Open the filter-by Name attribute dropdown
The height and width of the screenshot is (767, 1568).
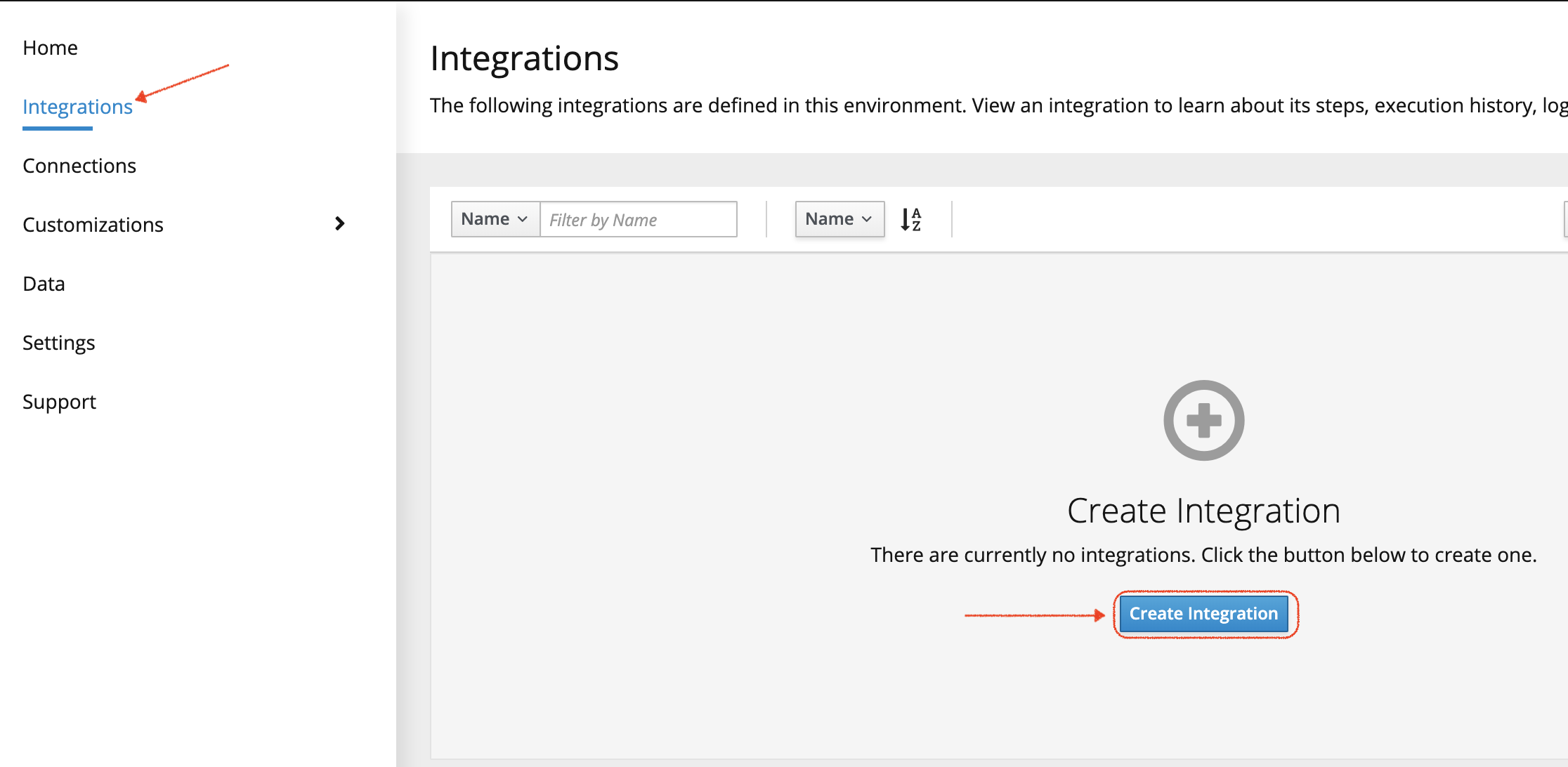coord(495,219)
